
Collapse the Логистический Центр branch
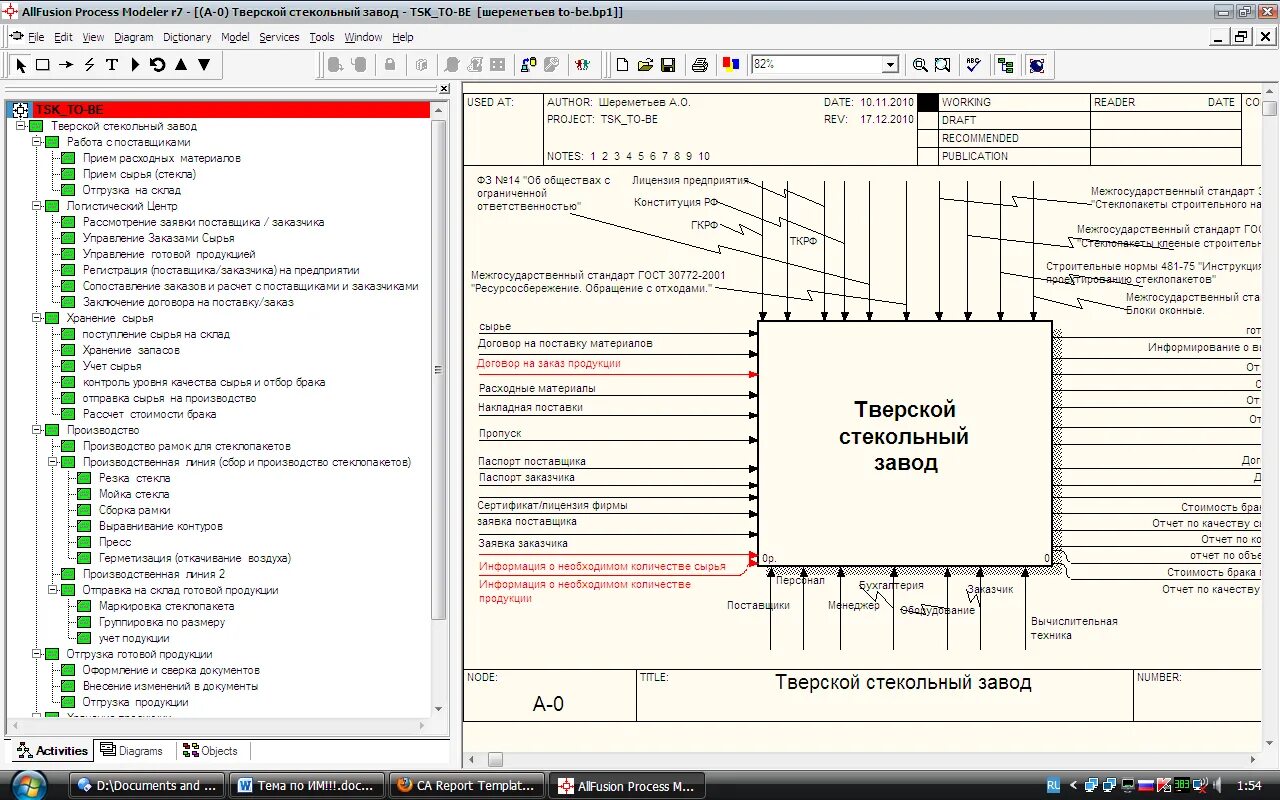37,206
